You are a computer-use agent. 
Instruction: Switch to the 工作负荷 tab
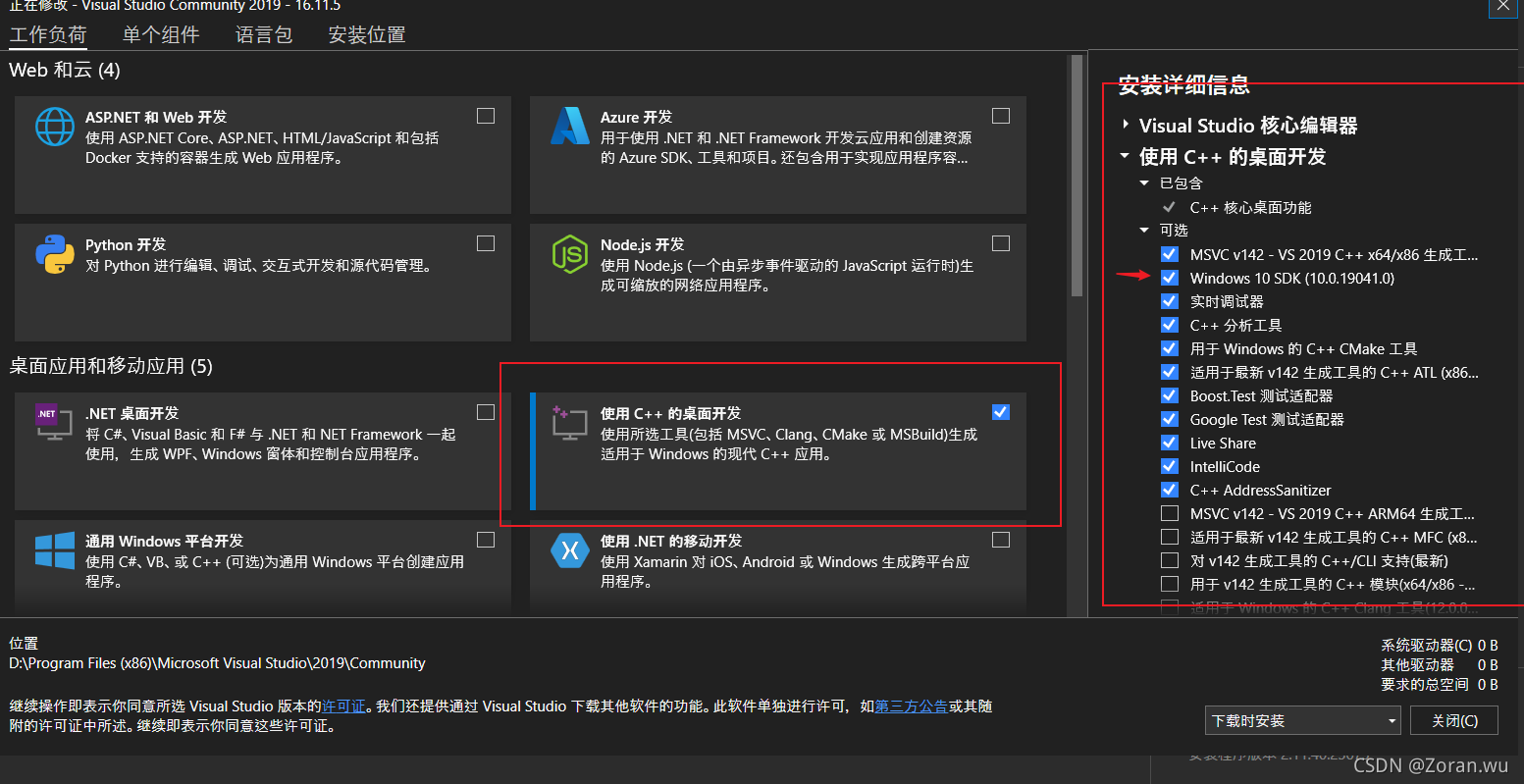click(x=48, y=35)
